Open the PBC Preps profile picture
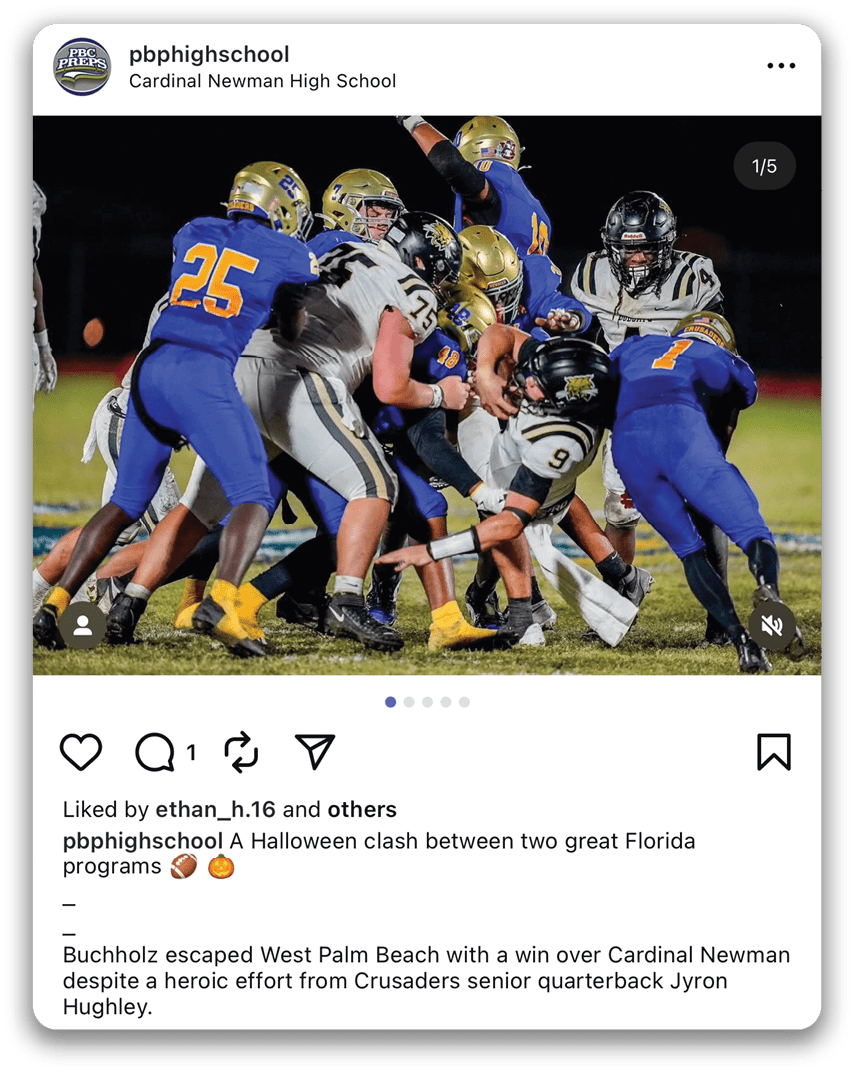 click(82, 66)
